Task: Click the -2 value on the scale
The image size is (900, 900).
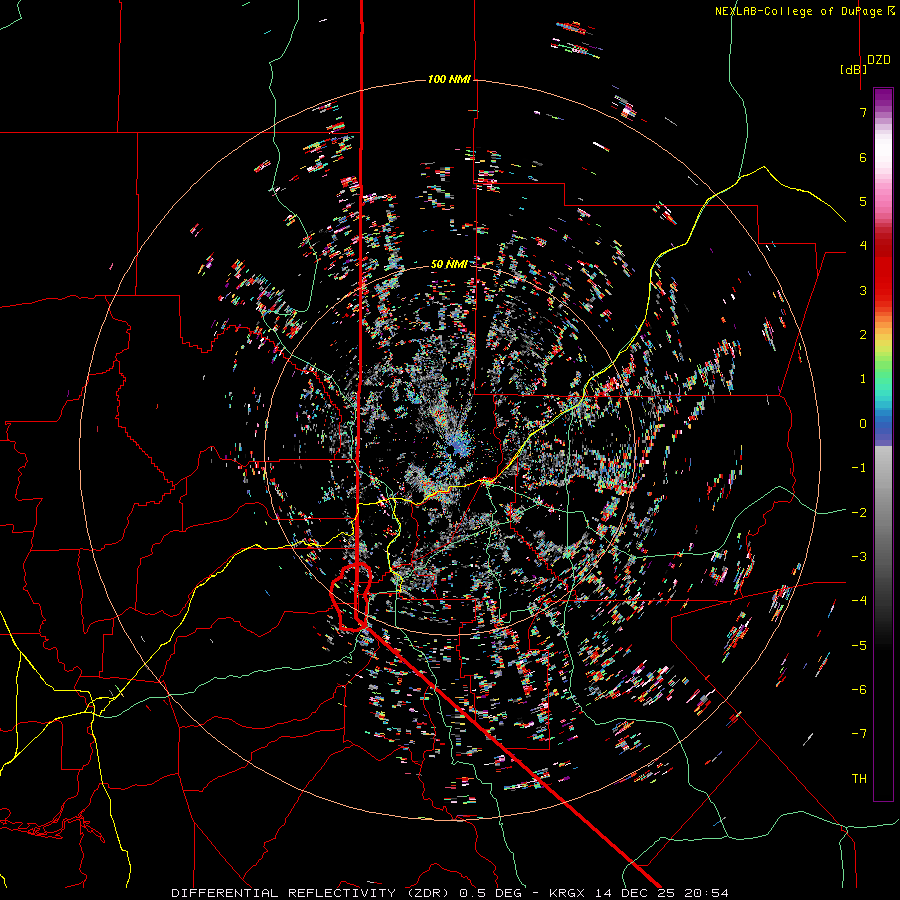Action: tap(859, 513)
